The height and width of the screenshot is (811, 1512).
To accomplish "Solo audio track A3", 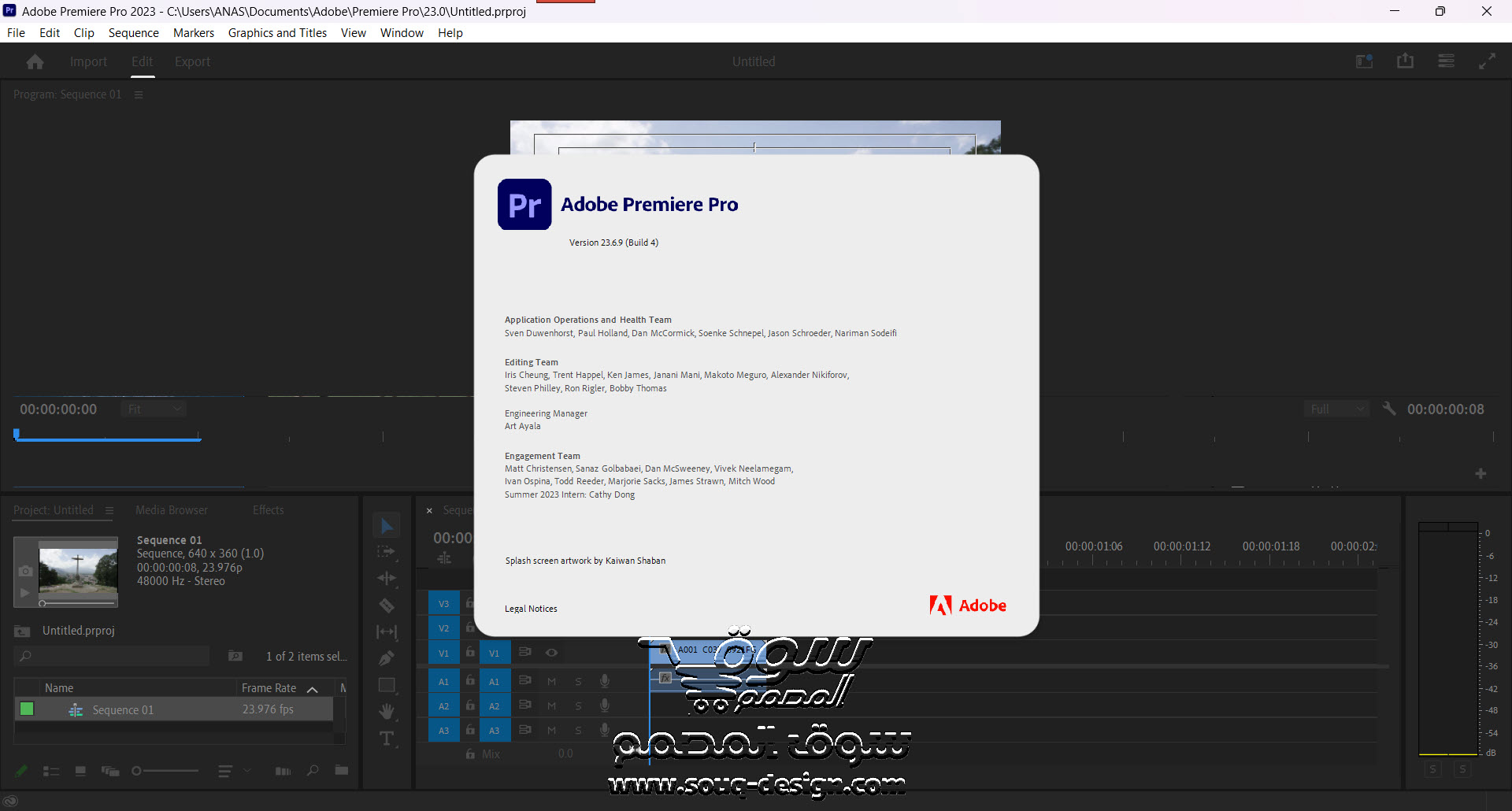I will pyautogui.click(x=578, y=730).
